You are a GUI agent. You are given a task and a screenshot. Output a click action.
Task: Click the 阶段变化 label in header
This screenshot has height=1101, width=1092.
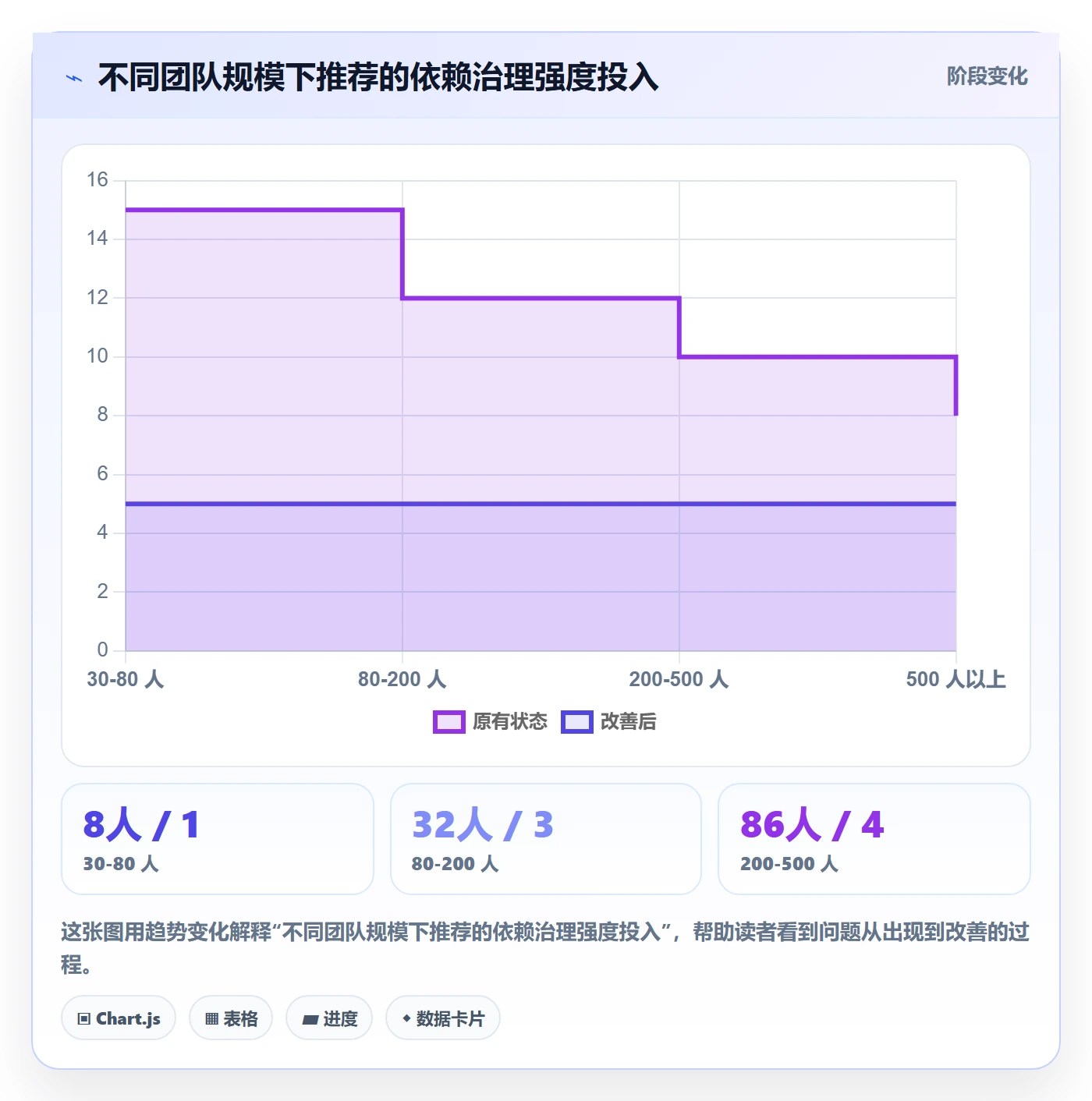coord(987,76)
